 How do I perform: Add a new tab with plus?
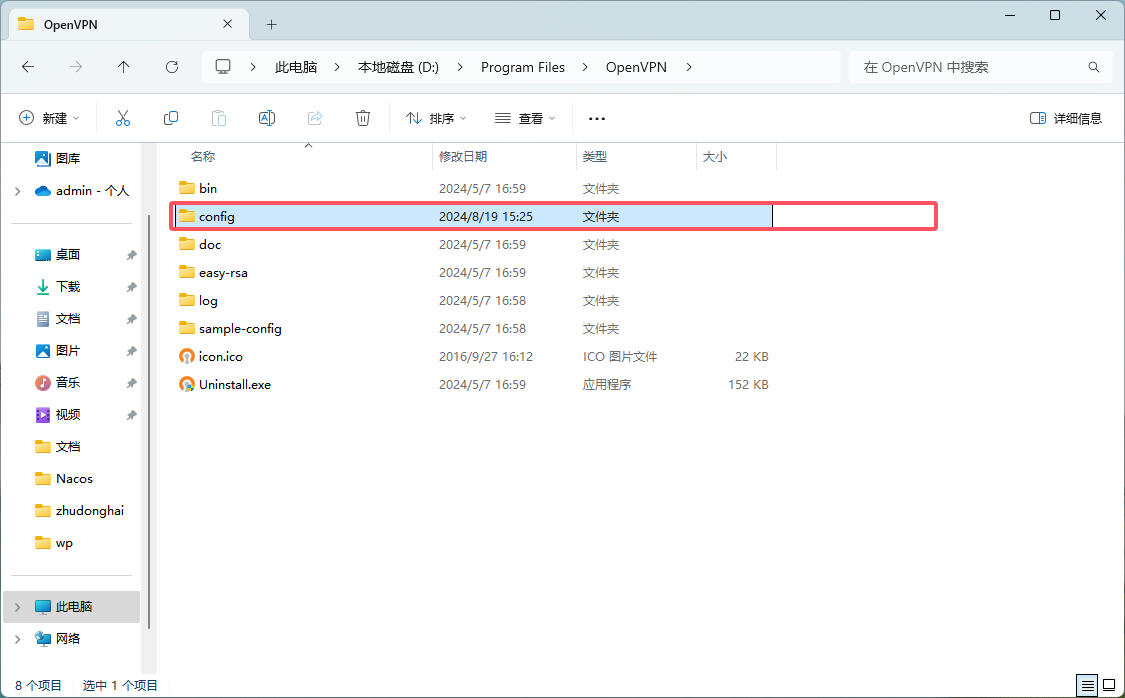pos(271,24)
